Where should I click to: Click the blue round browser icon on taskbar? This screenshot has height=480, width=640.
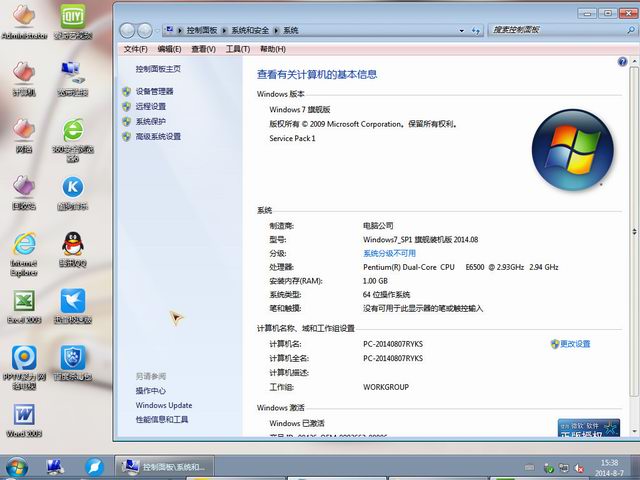(x=94, y=467)
